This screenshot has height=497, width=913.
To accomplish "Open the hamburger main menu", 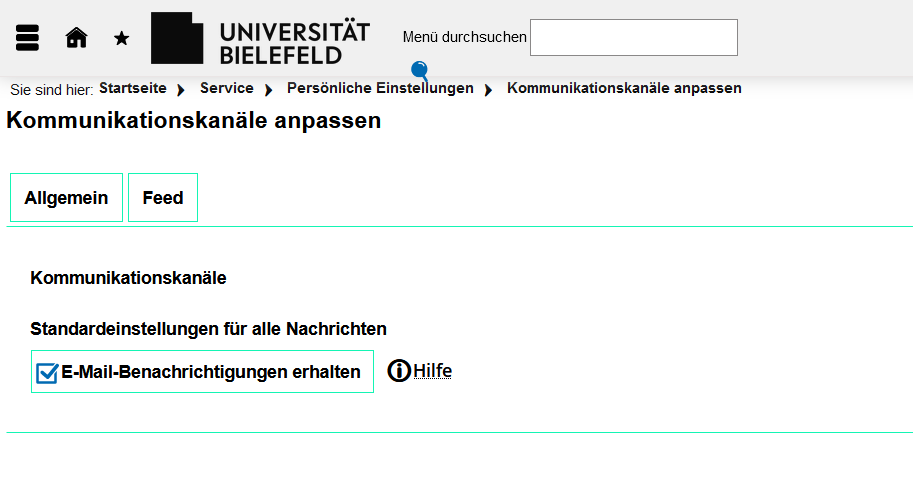I will pyautogui.click(x=27, y=38).
